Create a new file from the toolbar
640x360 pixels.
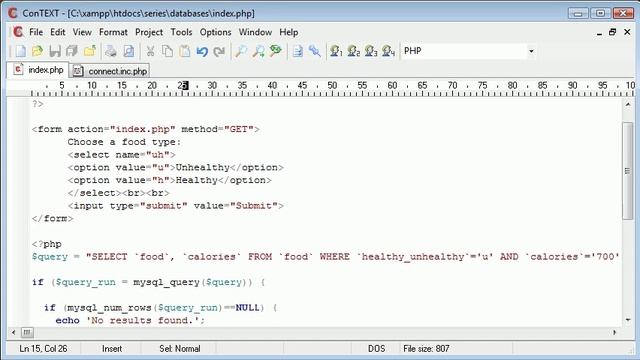20,51
